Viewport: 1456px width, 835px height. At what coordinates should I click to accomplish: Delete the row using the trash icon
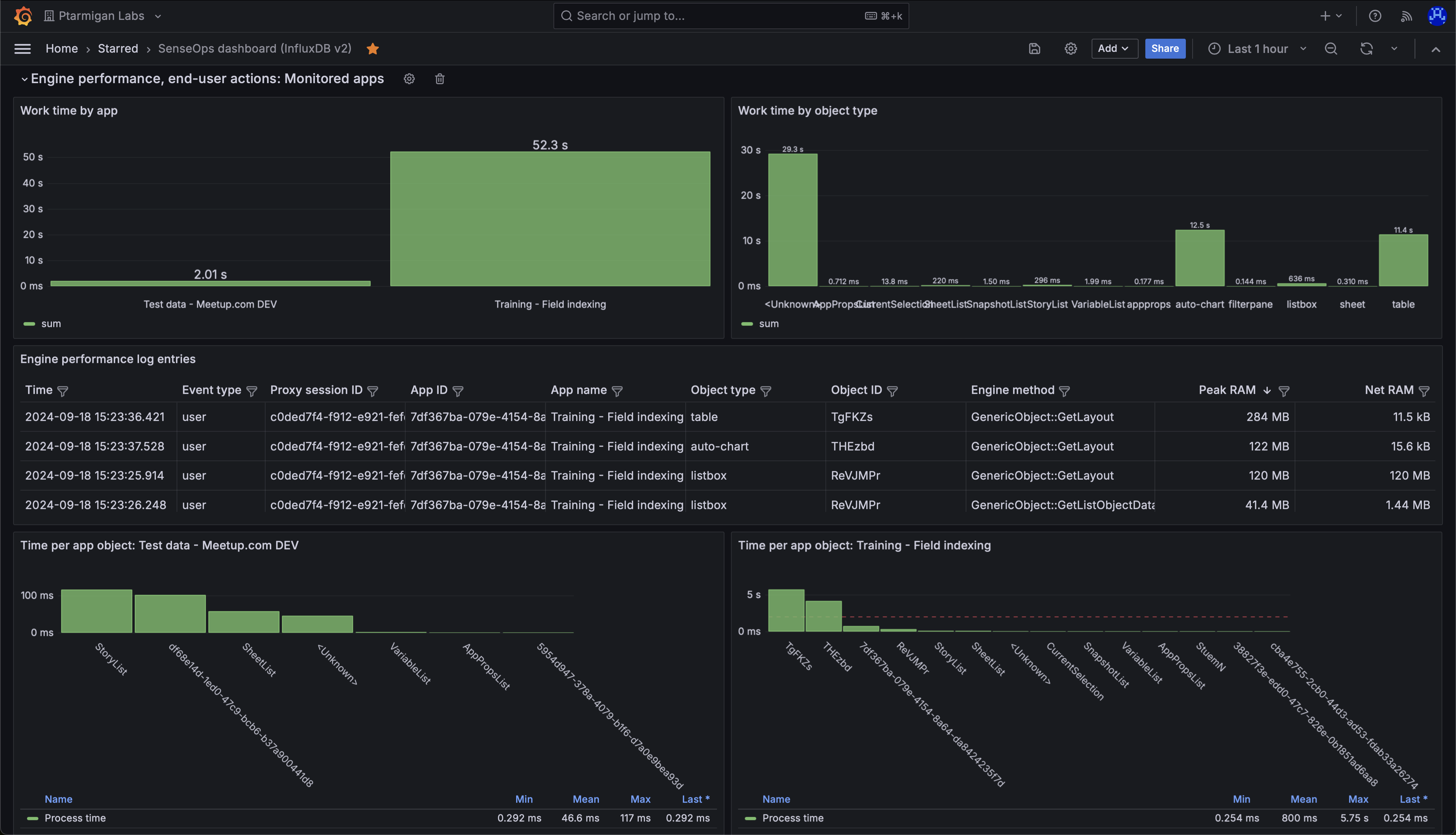(439, 79)
